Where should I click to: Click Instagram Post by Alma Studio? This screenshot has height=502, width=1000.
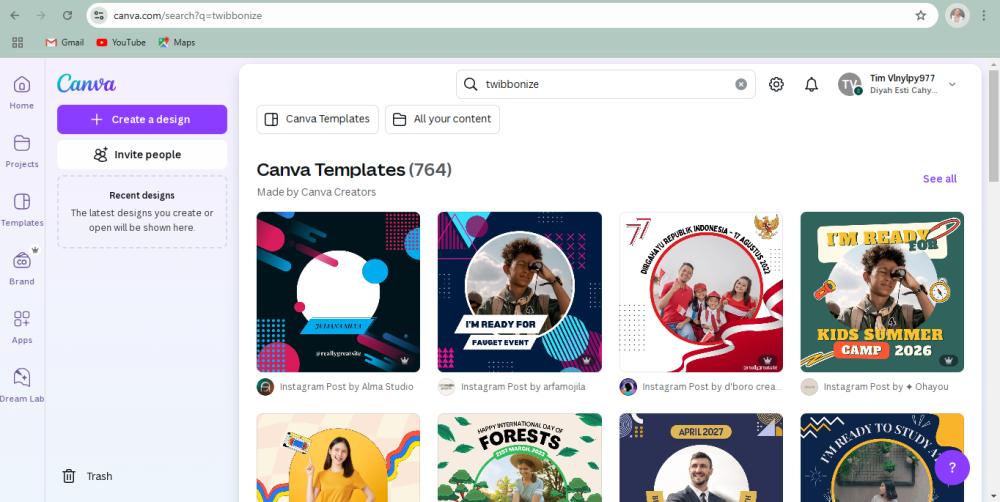[346, 387]
